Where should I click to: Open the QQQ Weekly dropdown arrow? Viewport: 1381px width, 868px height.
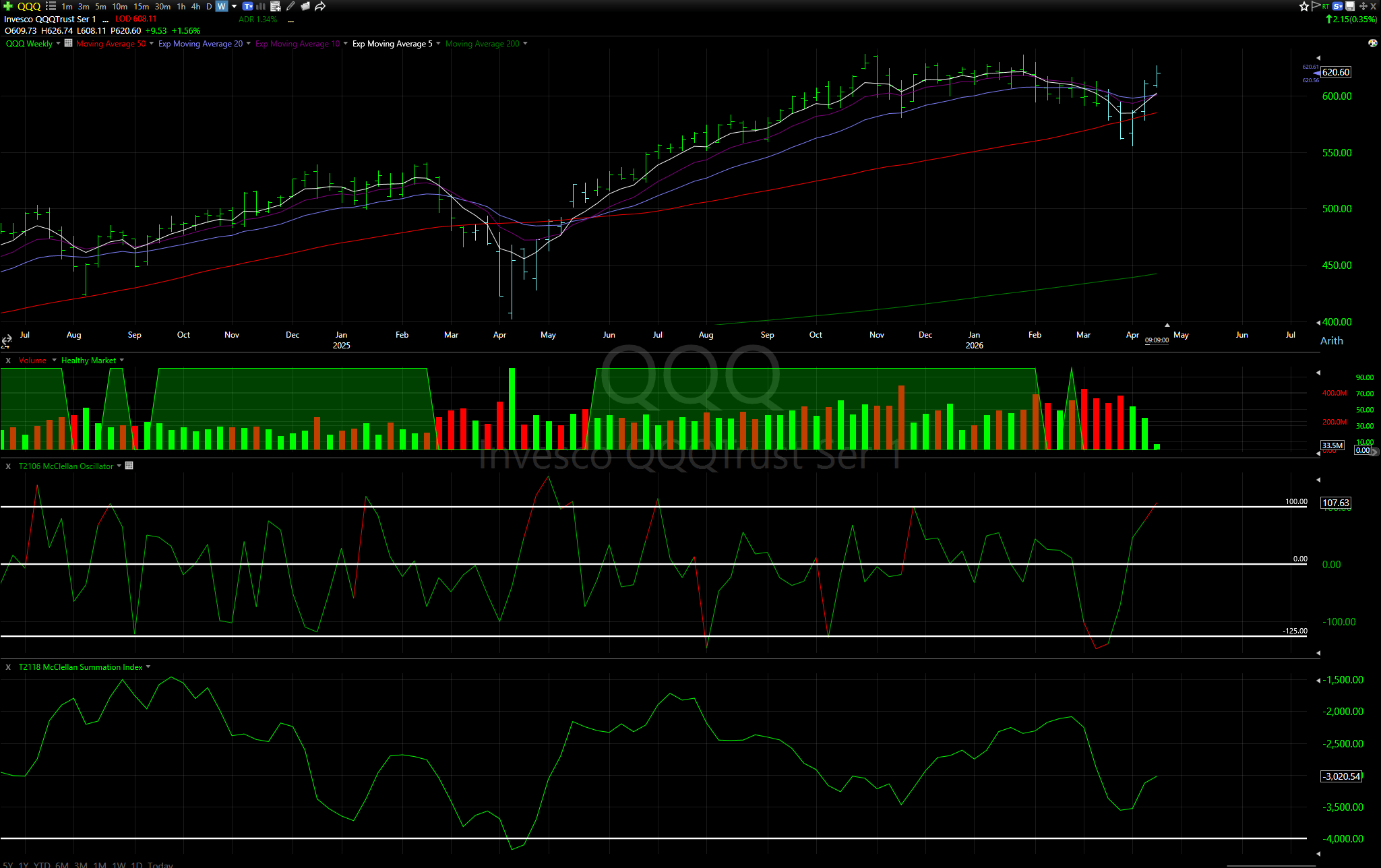pos(58,43)
